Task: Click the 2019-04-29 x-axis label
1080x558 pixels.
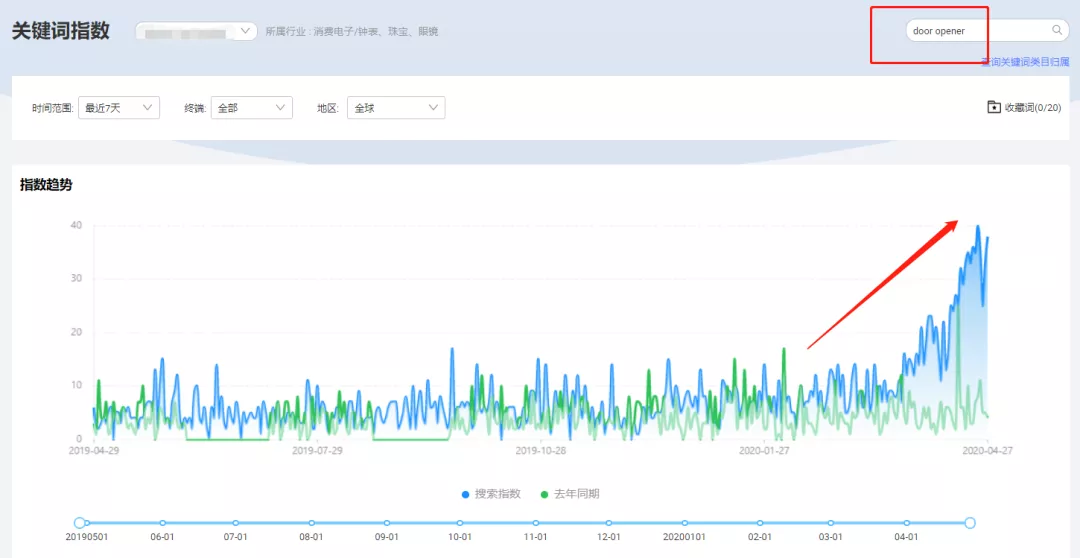Action: click(94, 451)
